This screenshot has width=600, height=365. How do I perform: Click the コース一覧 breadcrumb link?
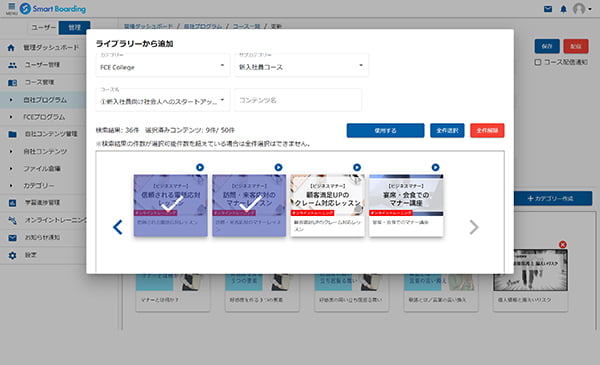coord(246,26)
